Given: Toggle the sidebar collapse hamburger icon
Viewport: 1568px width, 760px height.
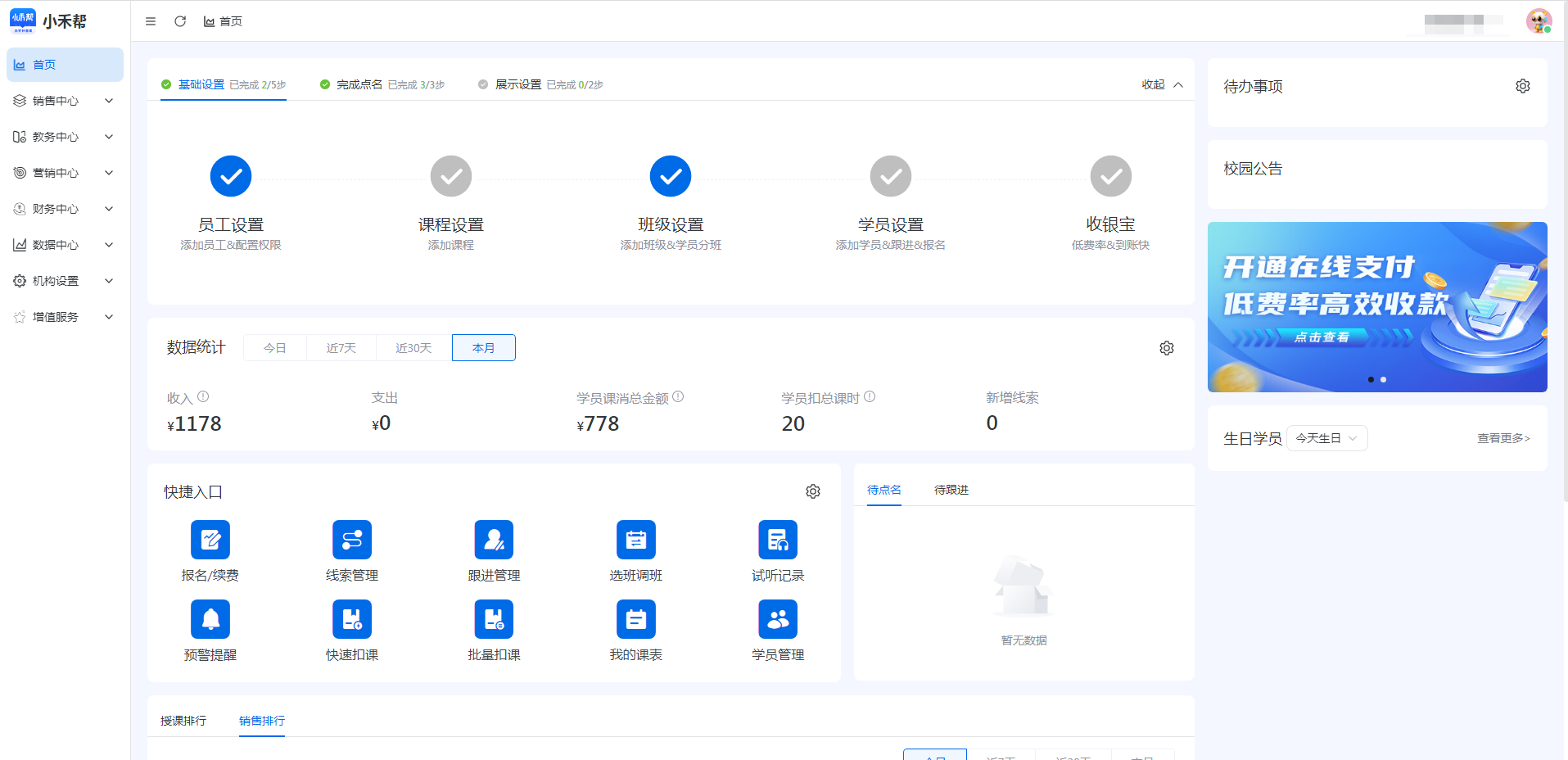Looking at the screenshot, I should click(x=151, y=21).
